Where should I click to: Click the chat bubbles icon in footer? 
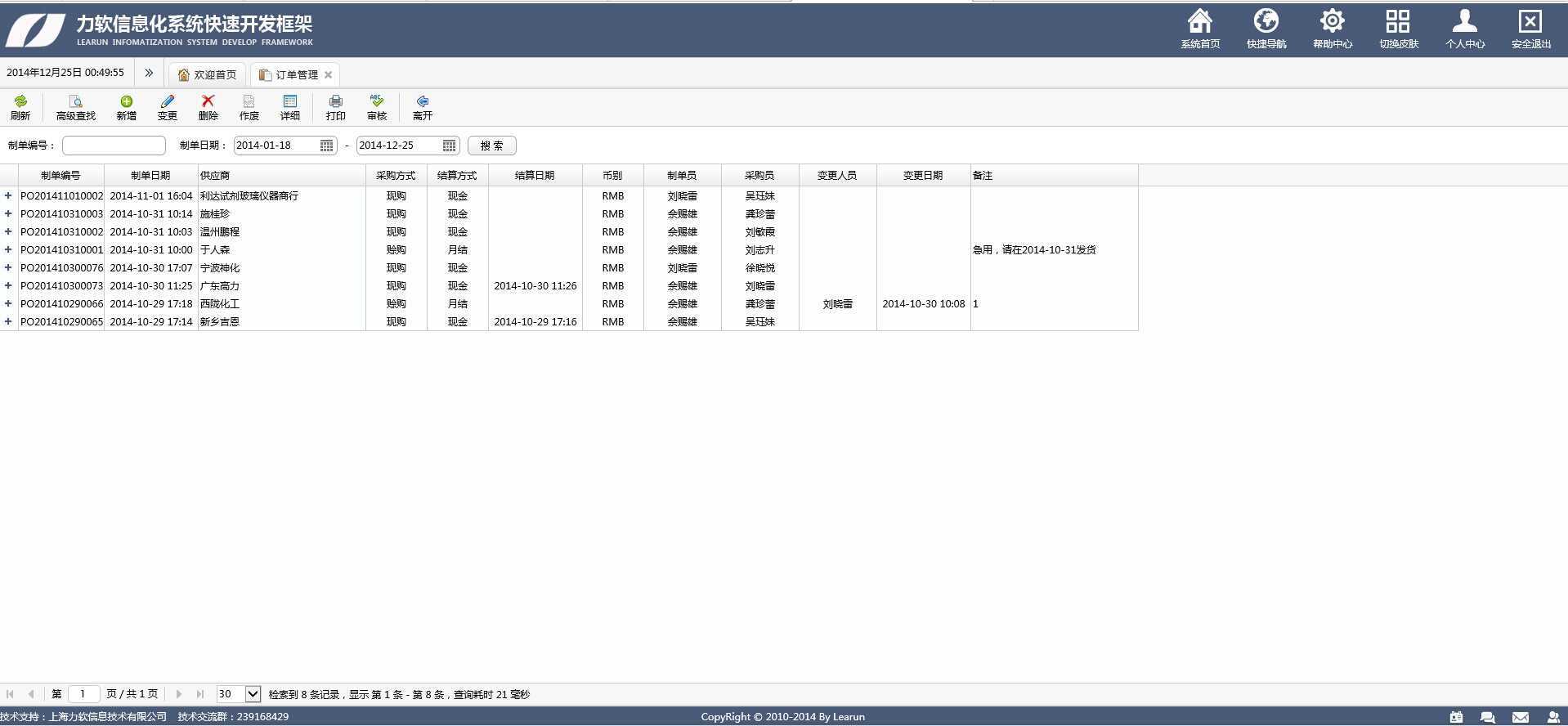coord(1488,717)
